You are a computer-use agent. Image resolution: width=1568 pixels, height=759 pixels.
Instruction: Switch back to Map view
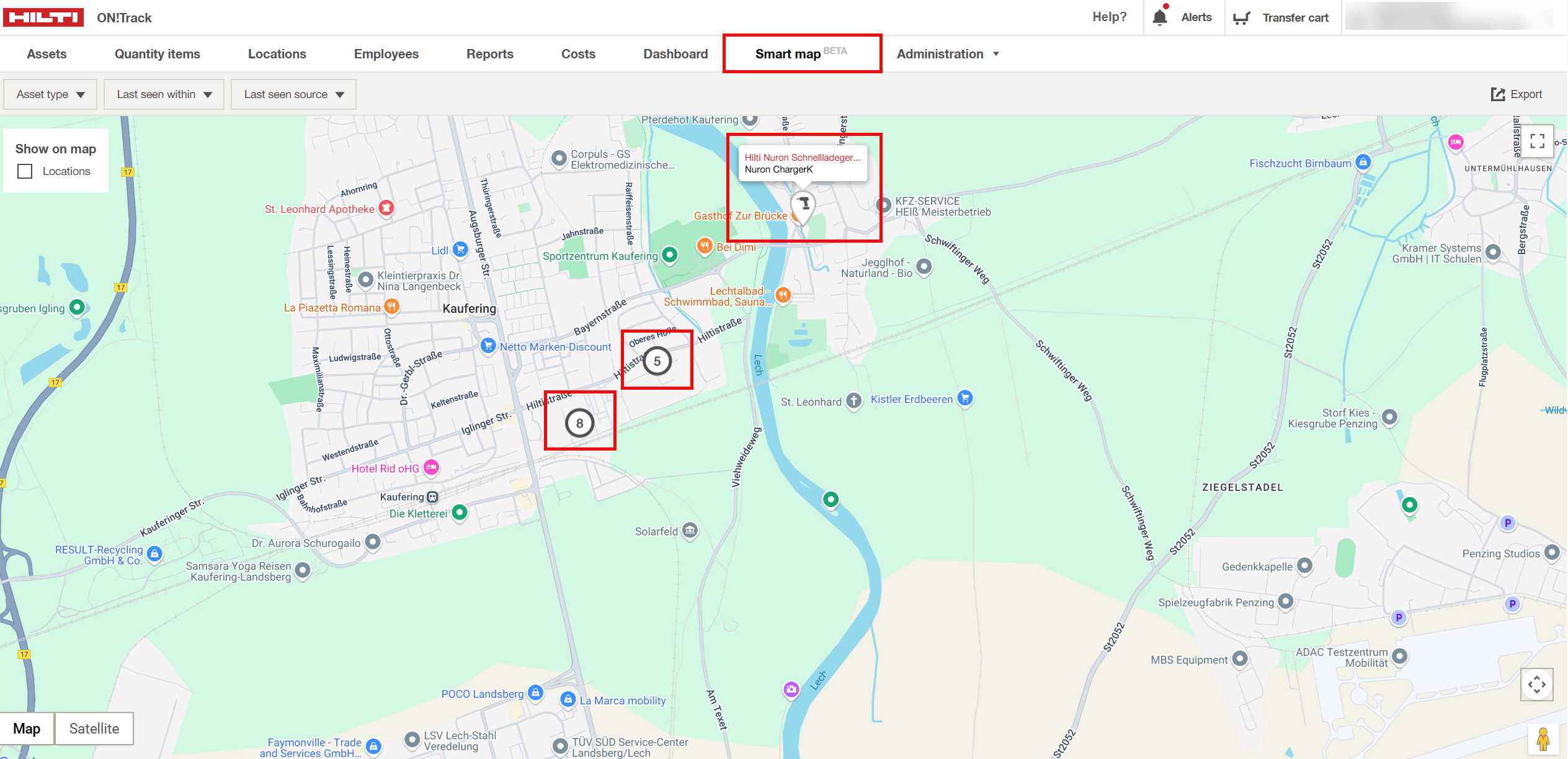coord(27,728)
